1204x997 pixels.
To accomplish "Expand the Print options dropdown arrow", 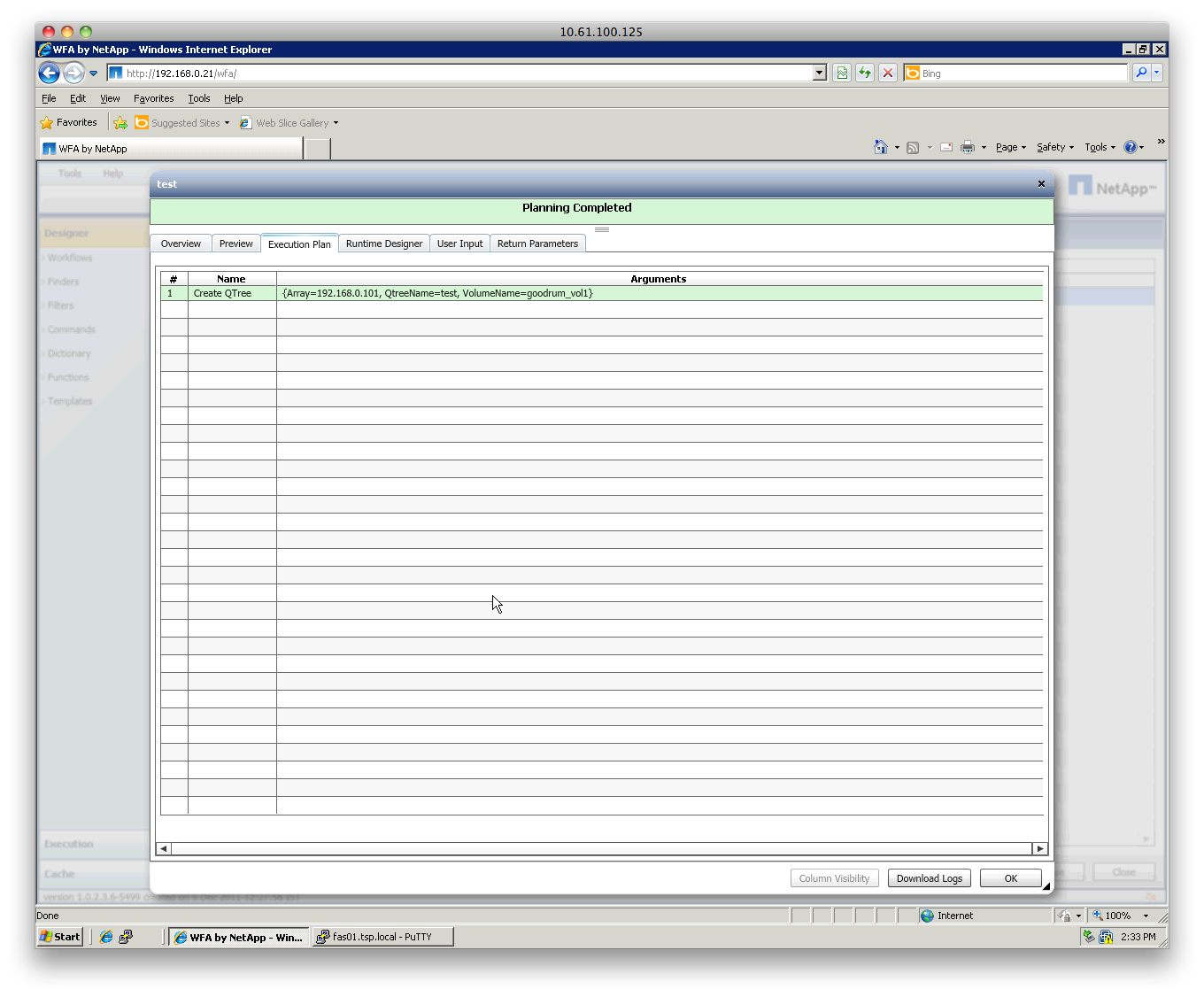I will [x=984, y=148].
